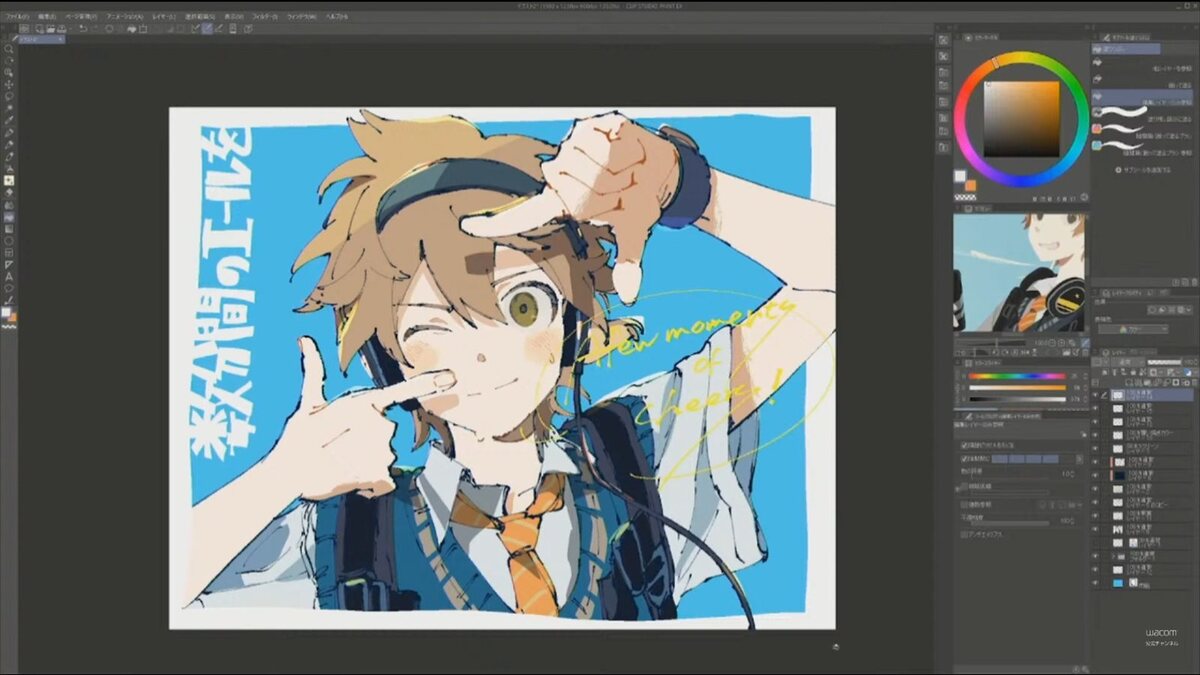This screenshot has height=675, width=1200.
Task: Choose the 囲って塗る sub tool
Action: 1141,83
